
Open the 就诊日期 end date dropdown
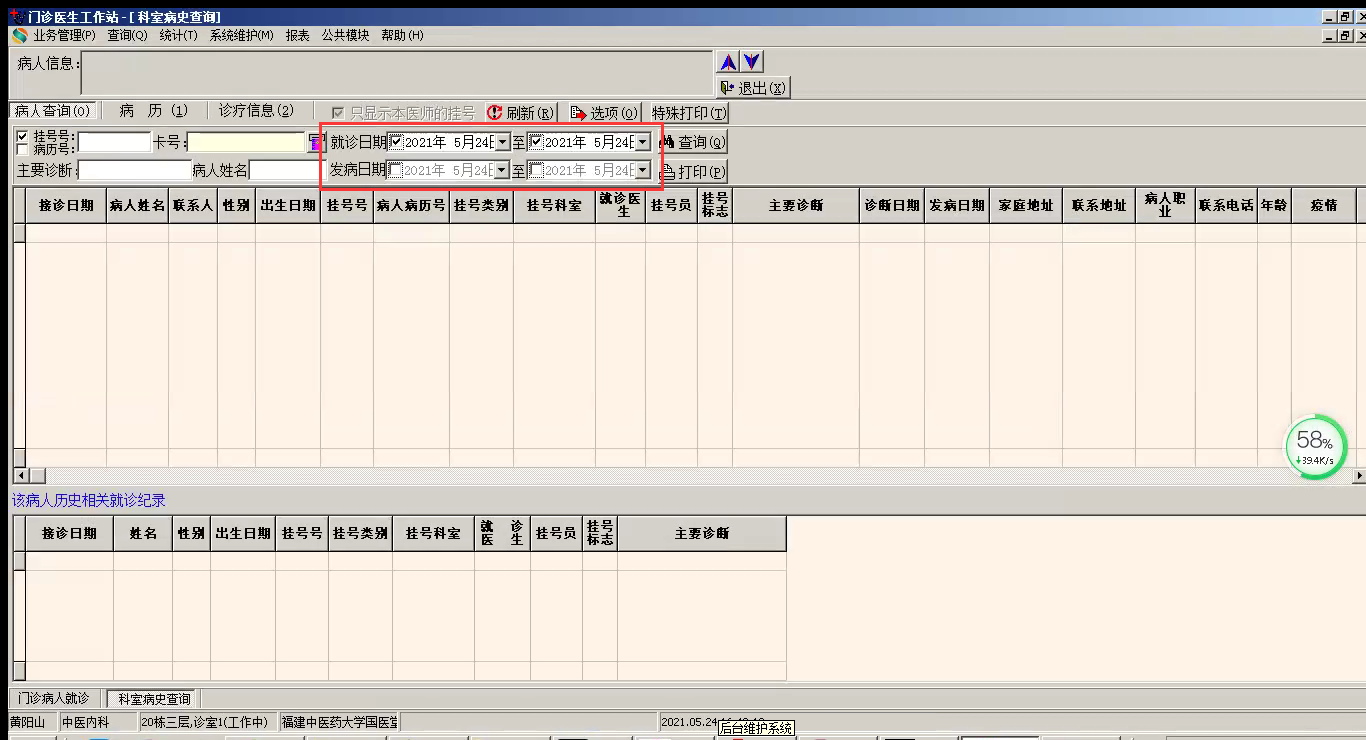(x=642, y=142)
